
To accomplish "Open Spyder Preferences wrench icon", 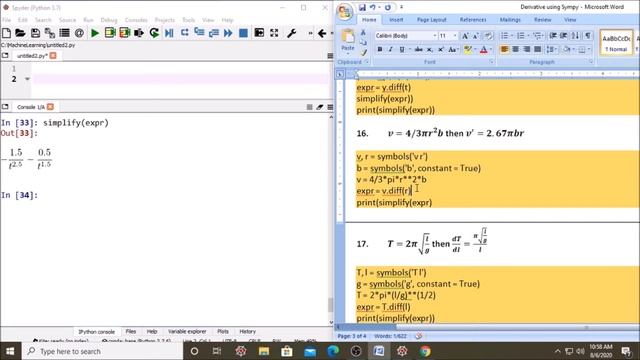I will coord(291,33).
